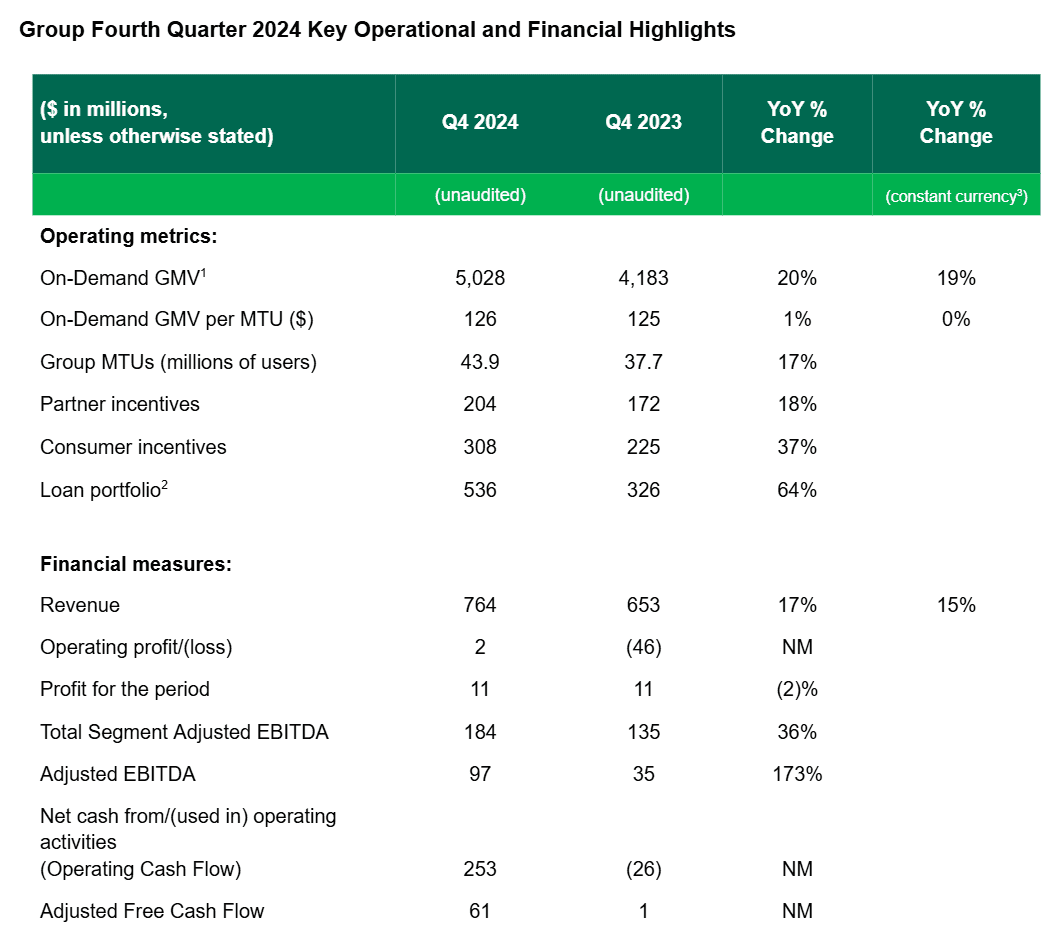Select the 'Q4 2024' column header

click(480, 122)
